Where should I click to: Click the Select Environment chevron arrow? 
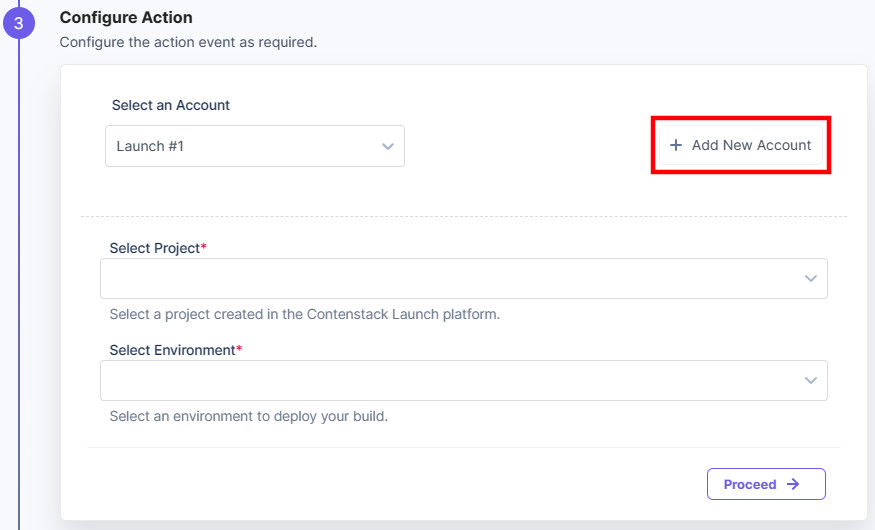coord(811,381)
